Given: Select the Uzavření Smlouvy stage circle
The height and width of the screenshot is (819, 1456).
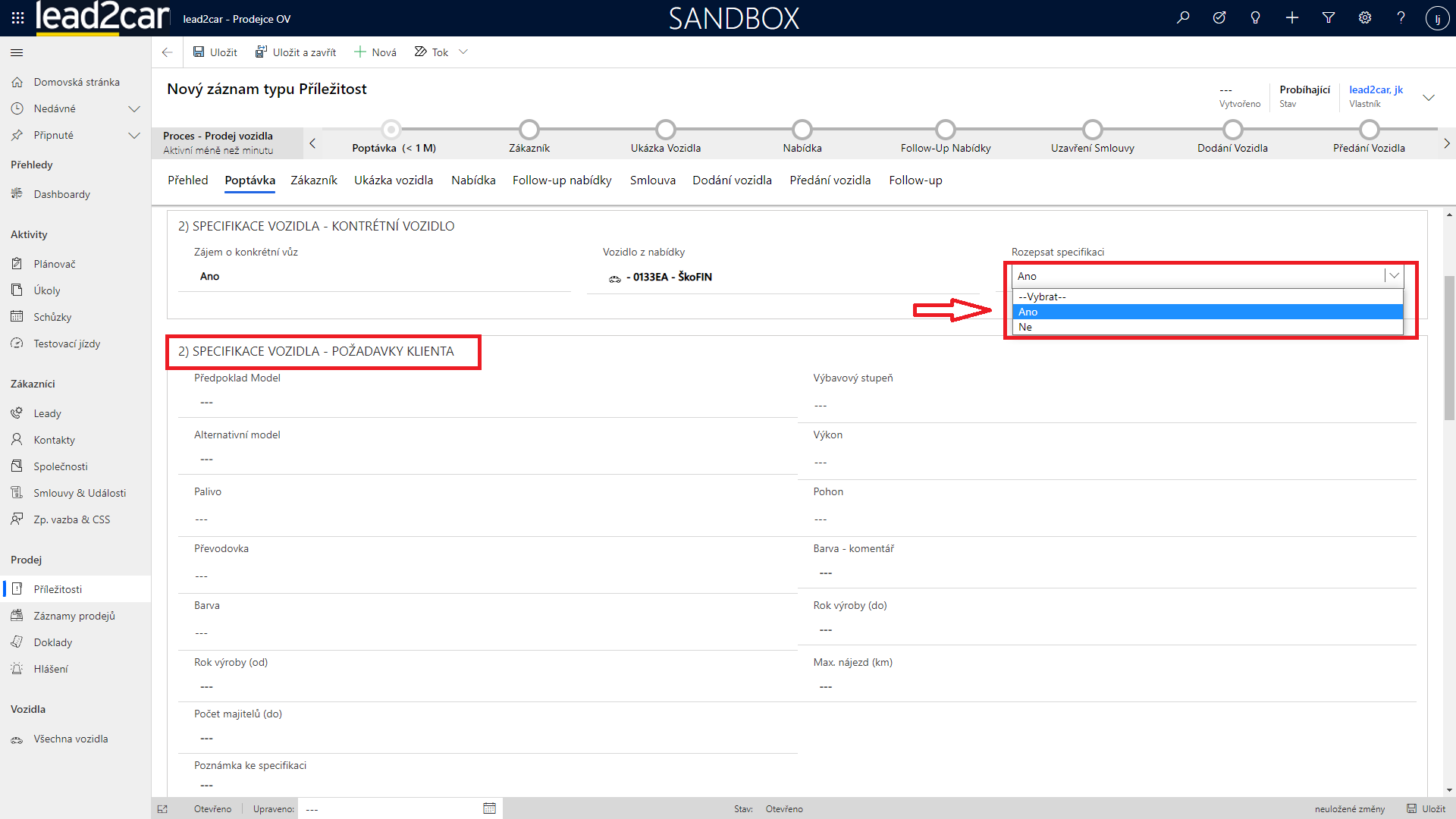Looking at the screenshot, I should tap(1092, 130).
